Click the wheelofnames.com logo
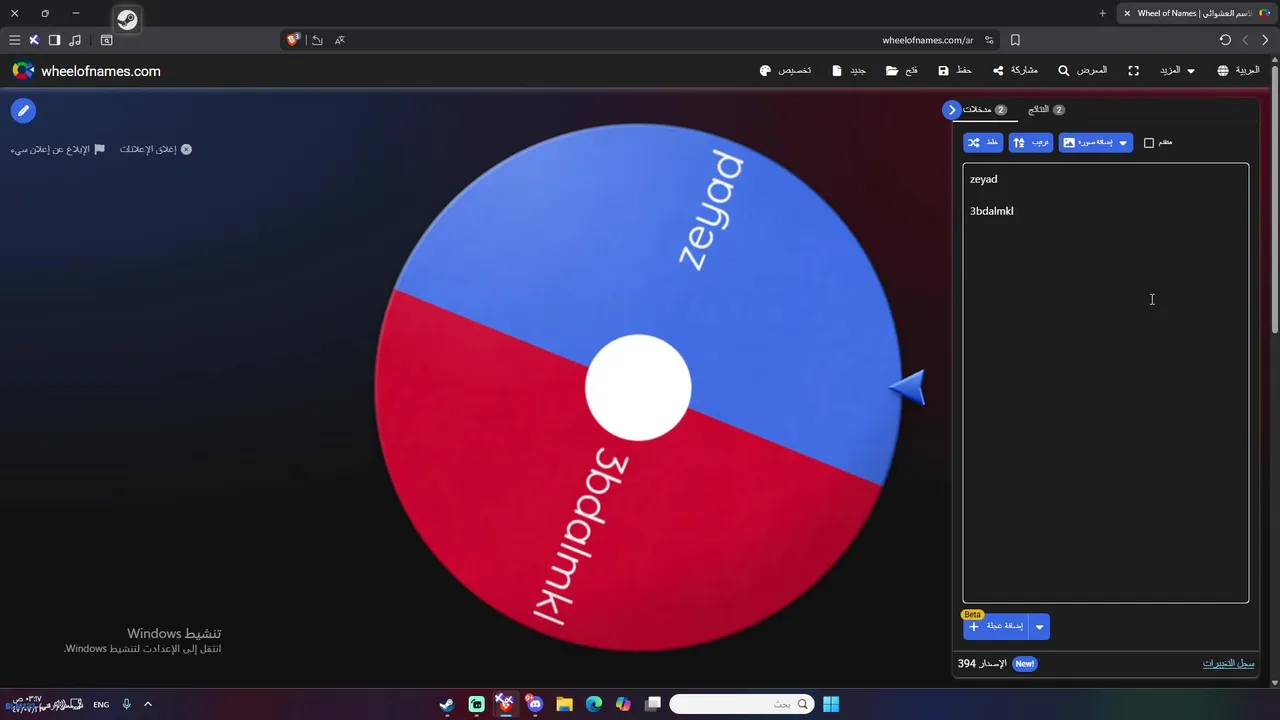 click(86, 71)
